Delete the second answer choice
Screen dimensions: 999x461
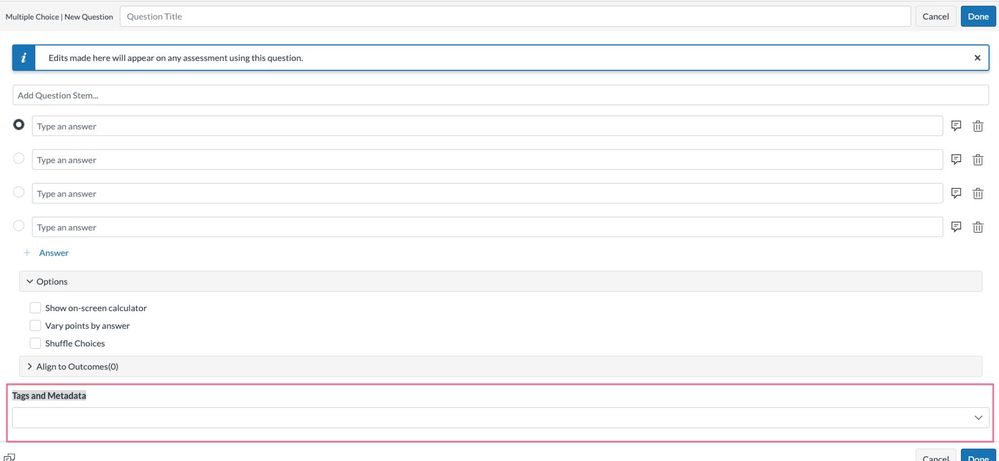[978, 160]
